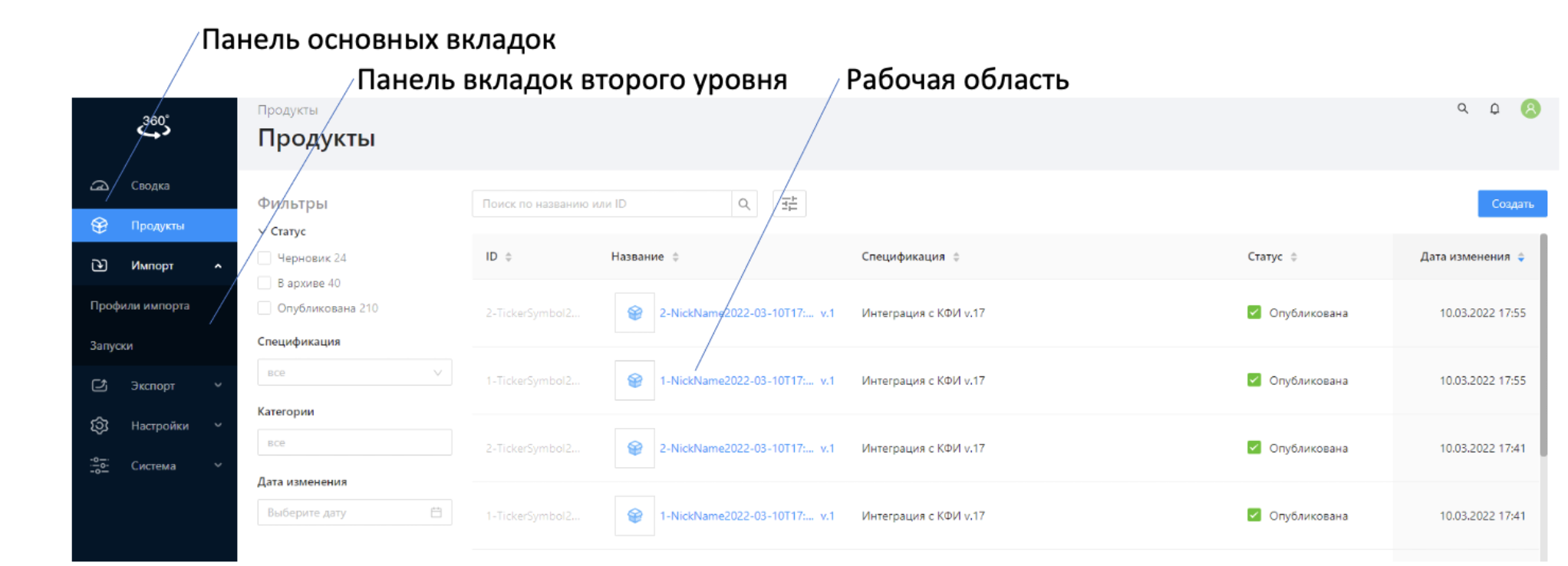Click the Продукты cube icon in sidebar
The width and height of the screenshot is (1568, 566).
(x=100, y=225)
